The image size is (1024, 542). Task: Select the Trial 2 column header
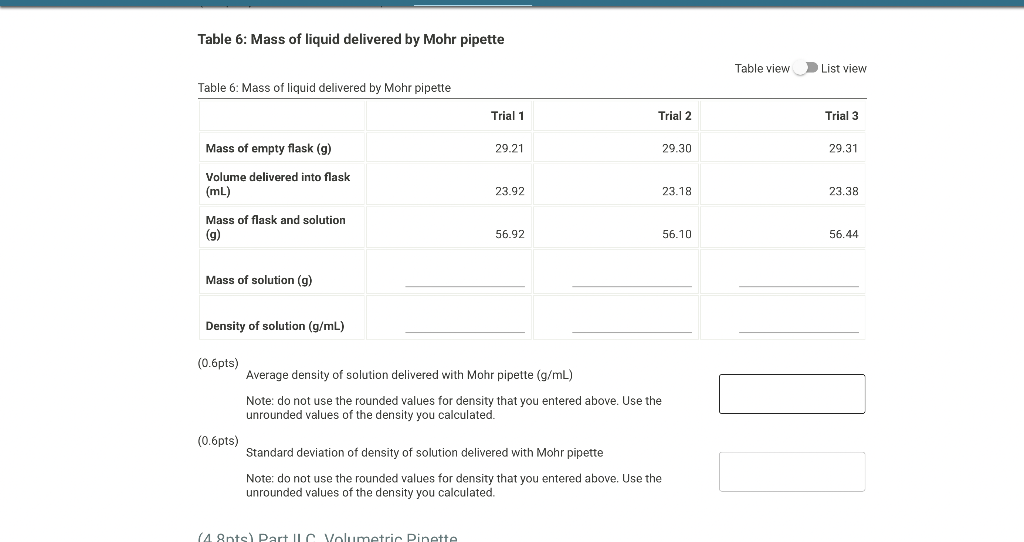(675, 116)
